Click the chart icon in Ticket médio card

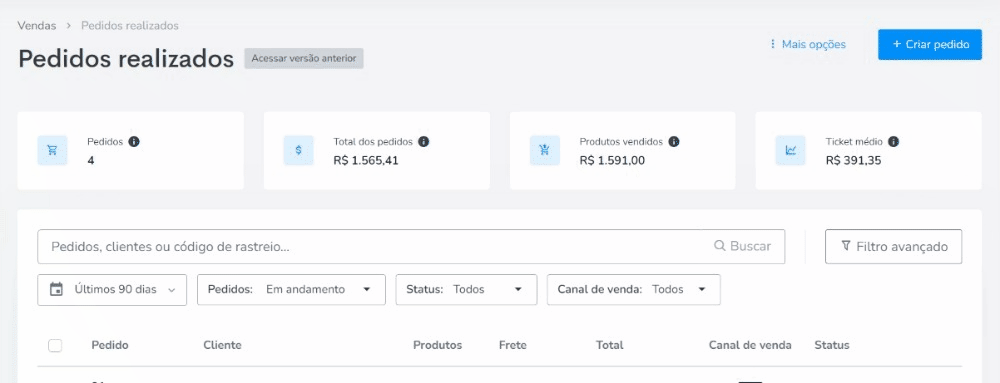791,150
